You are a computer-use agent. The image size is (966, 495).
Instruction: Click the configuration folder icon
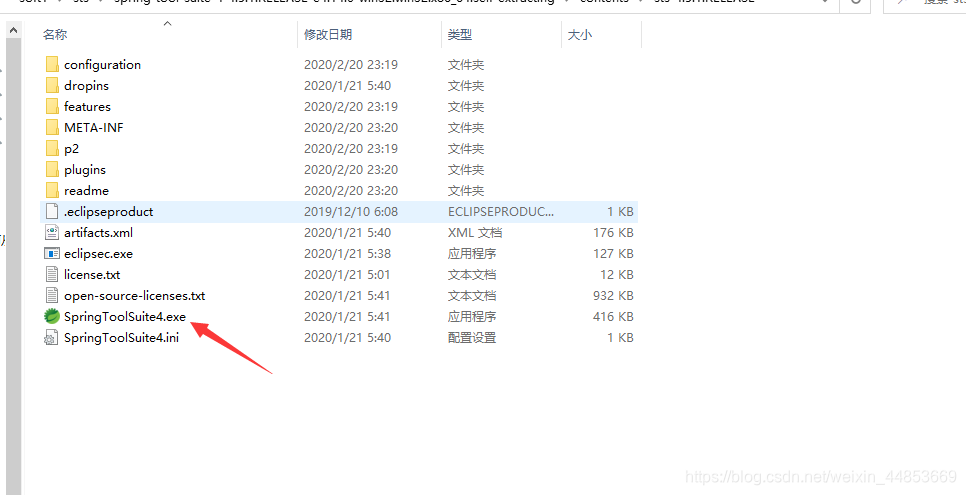point(52,65)
